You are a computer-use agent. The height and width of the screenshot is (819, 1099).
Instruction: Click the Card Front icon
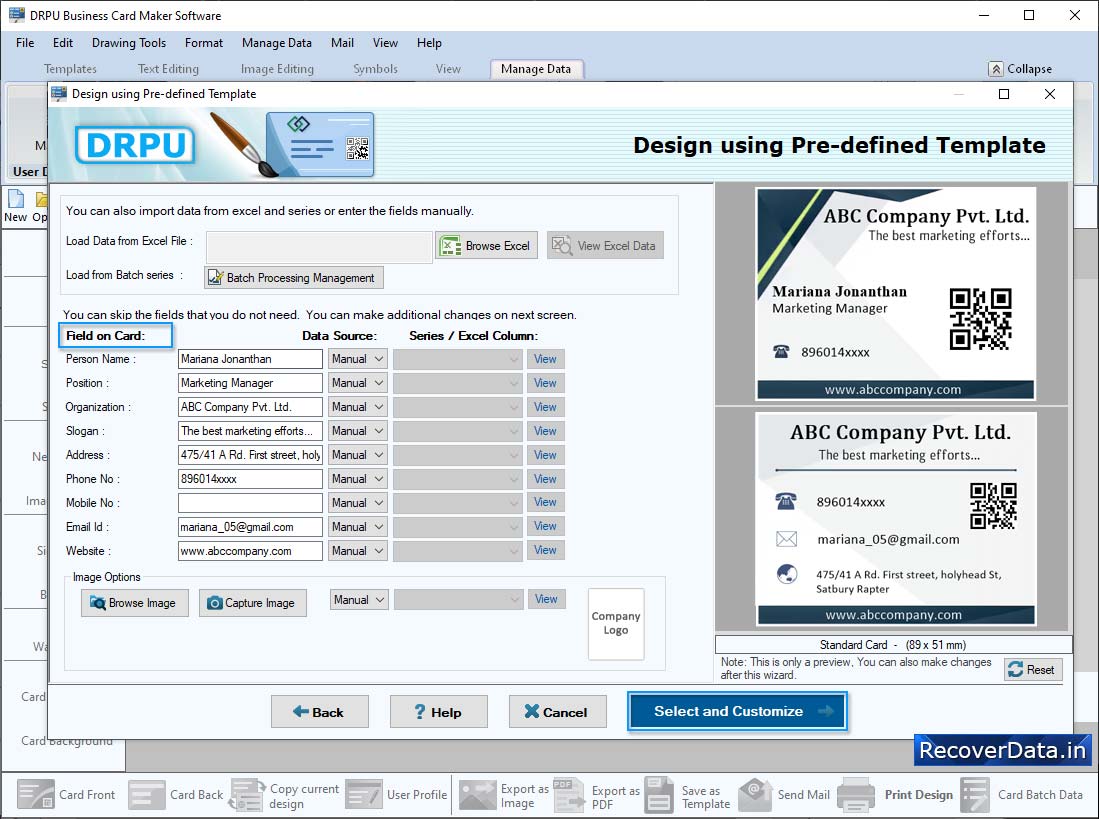pyautogui.click(x=35, y=794)
